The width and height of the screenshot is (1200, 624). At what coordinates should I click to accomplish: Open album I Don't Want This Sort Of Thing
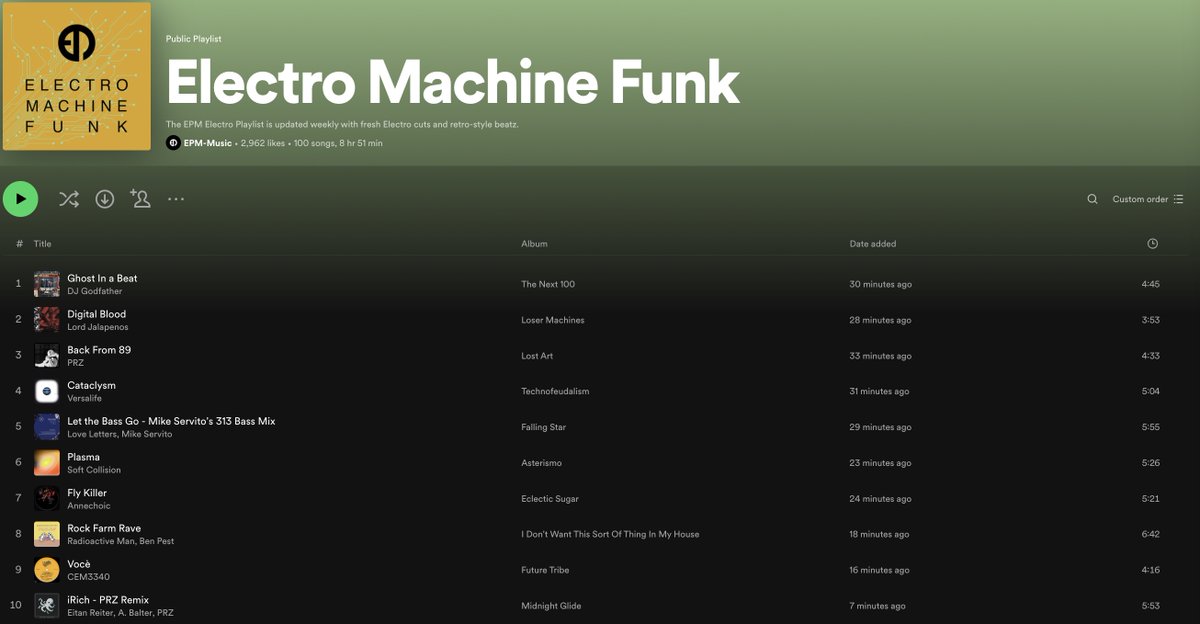[x=610, y=534]
